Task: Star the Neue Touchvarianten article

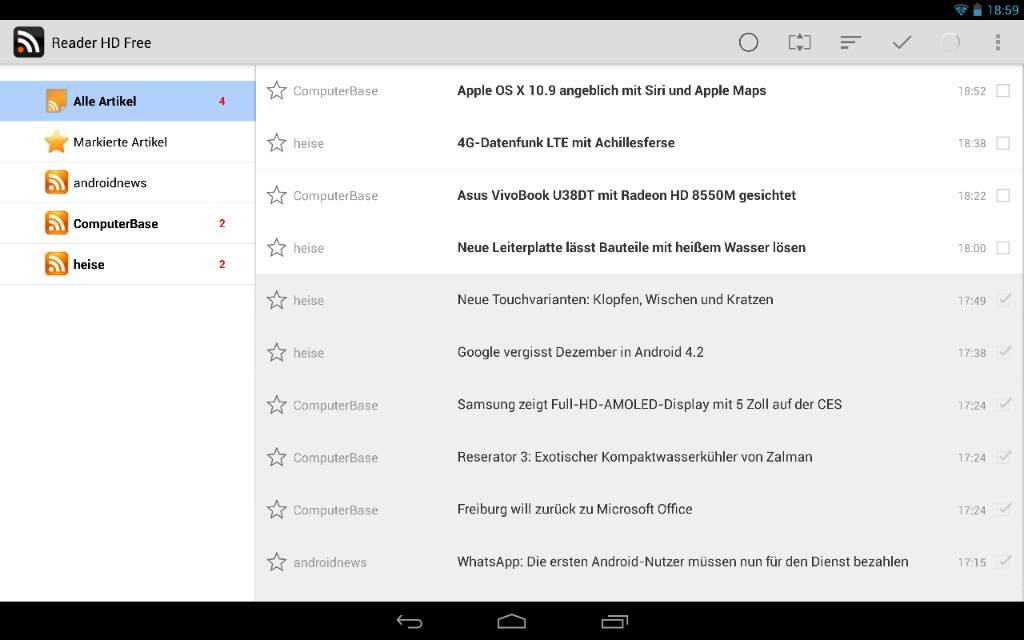Action: point(277,300)
